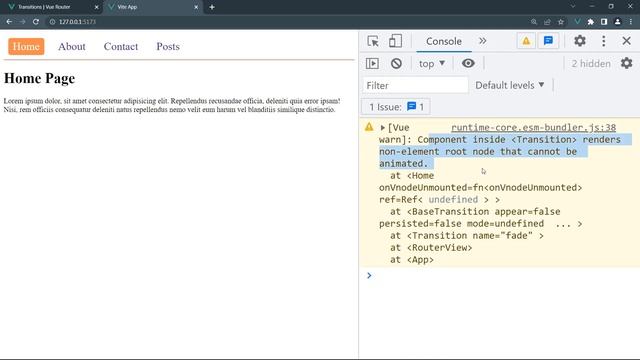Clear the console output
Viewport: 640px width, 360px height.
tap(396, 63)
